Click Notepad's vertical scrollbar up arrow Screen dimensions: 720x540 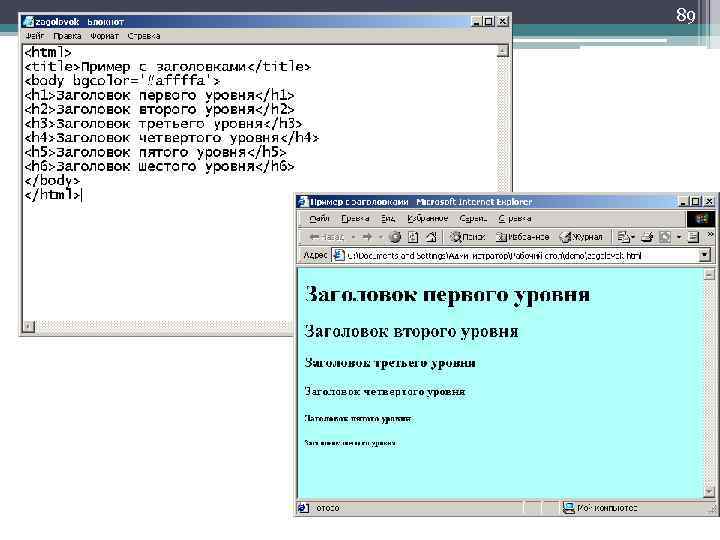(x=503, y=51)
